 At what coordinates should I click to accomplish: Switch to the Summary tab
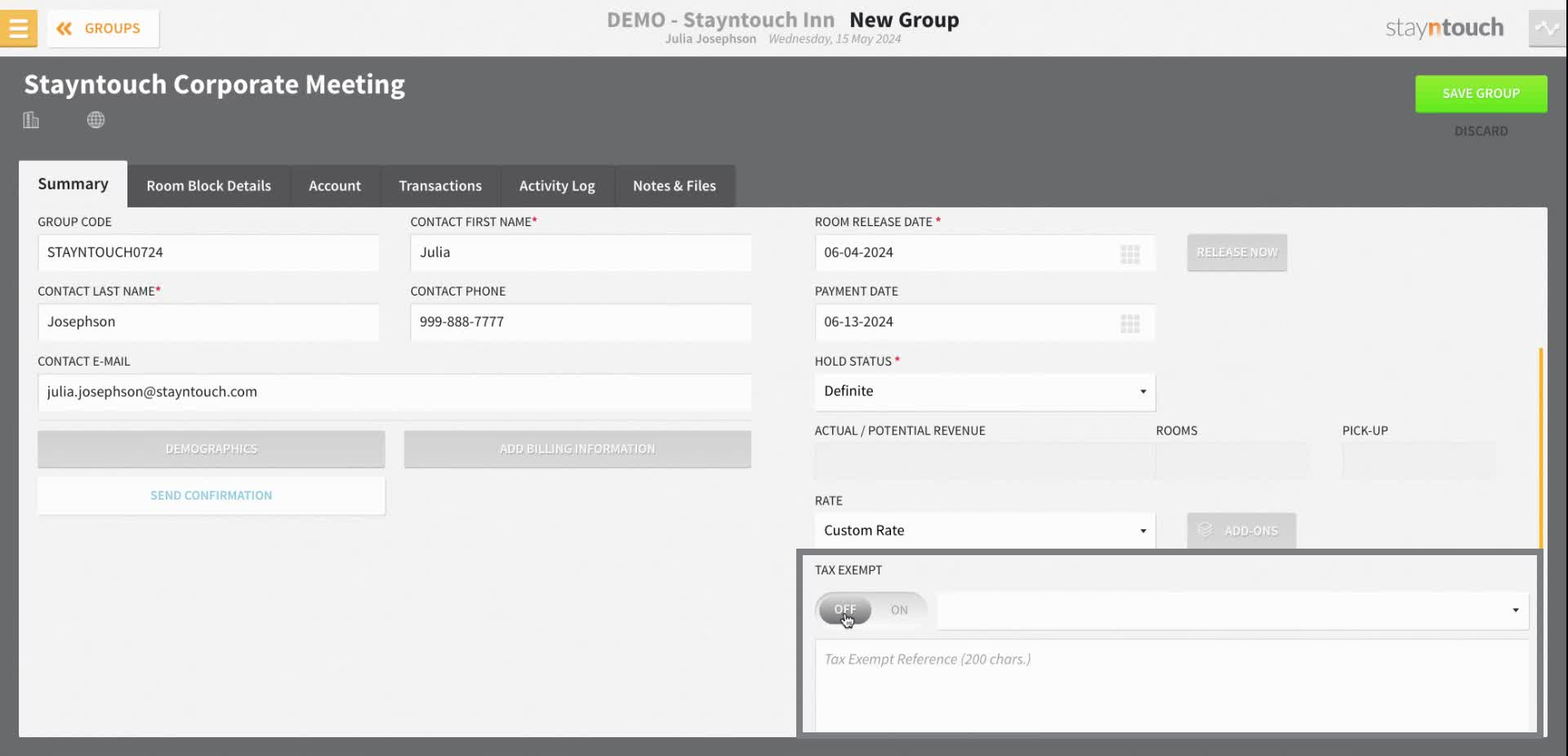click(73, 185)
